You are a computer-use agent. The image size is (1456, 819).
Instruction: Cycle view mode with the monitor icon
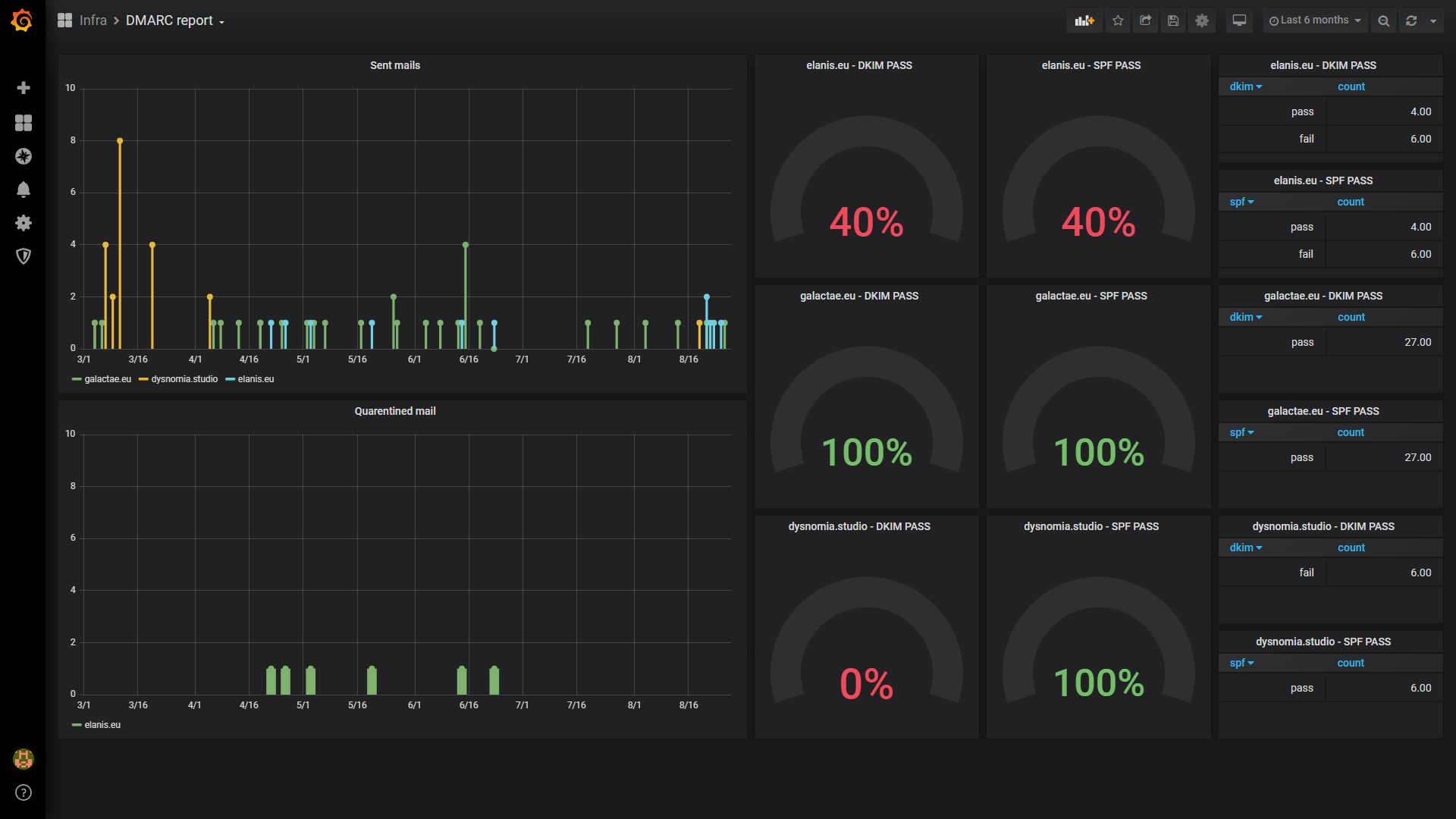tap(1239, 20)
